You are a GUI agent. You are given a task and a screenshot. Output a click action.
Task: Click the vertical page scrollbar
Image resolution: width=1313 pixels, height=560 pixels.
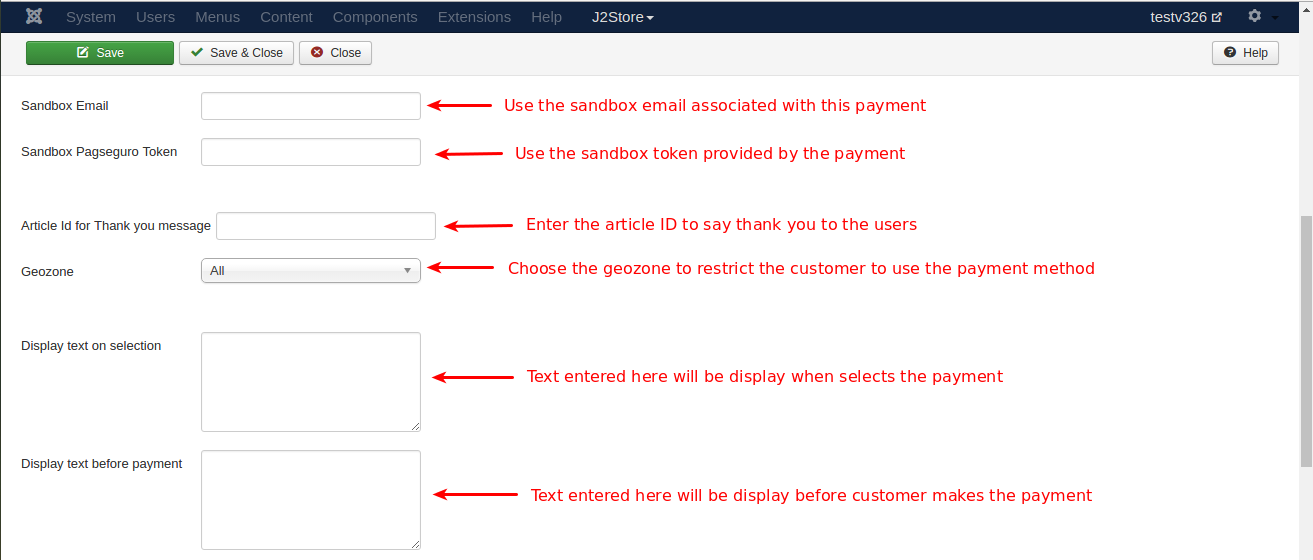point(1306,340)
